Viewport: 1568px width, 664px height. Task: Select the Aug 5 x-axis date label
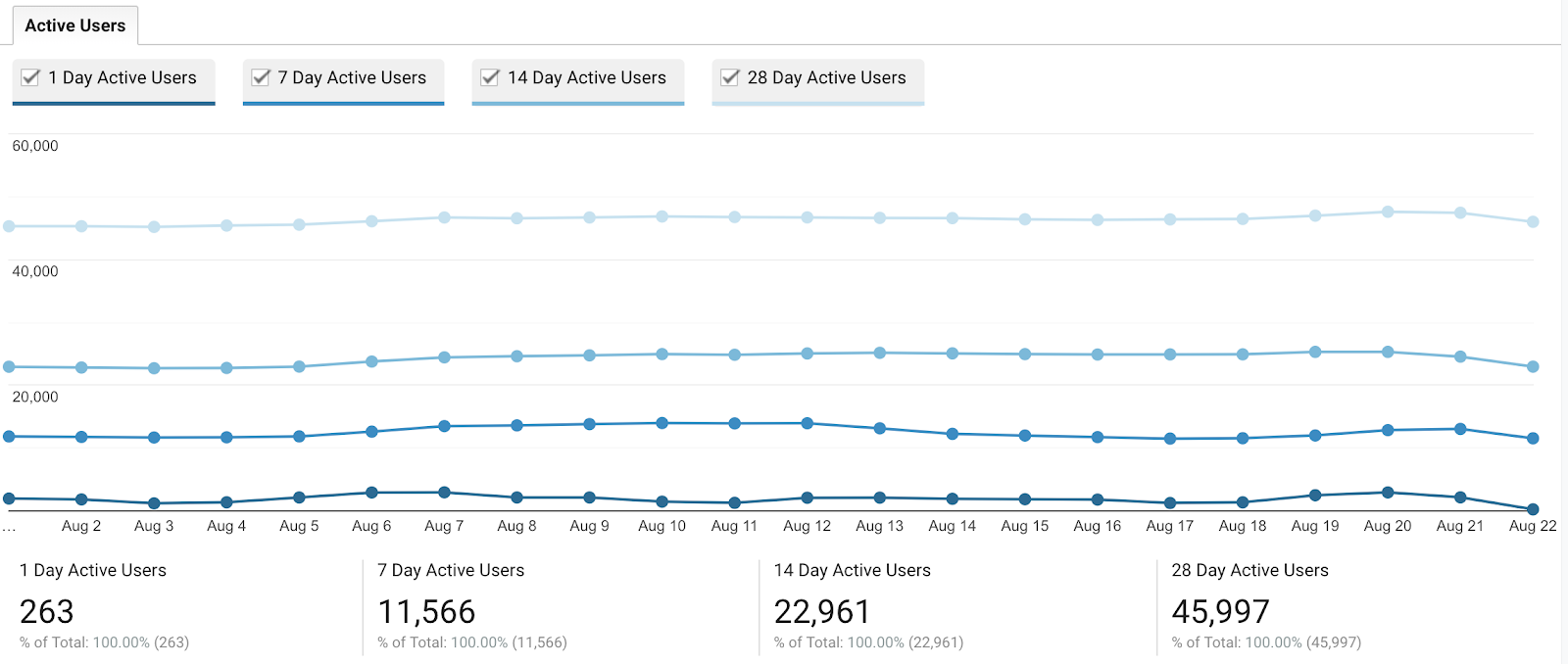(x=299, y=526)
